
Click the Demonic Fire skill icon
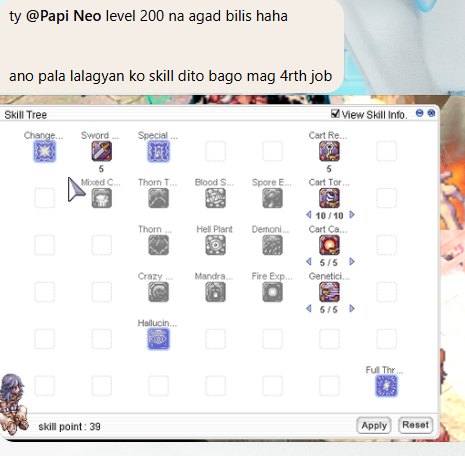click(x=272, y=245)
